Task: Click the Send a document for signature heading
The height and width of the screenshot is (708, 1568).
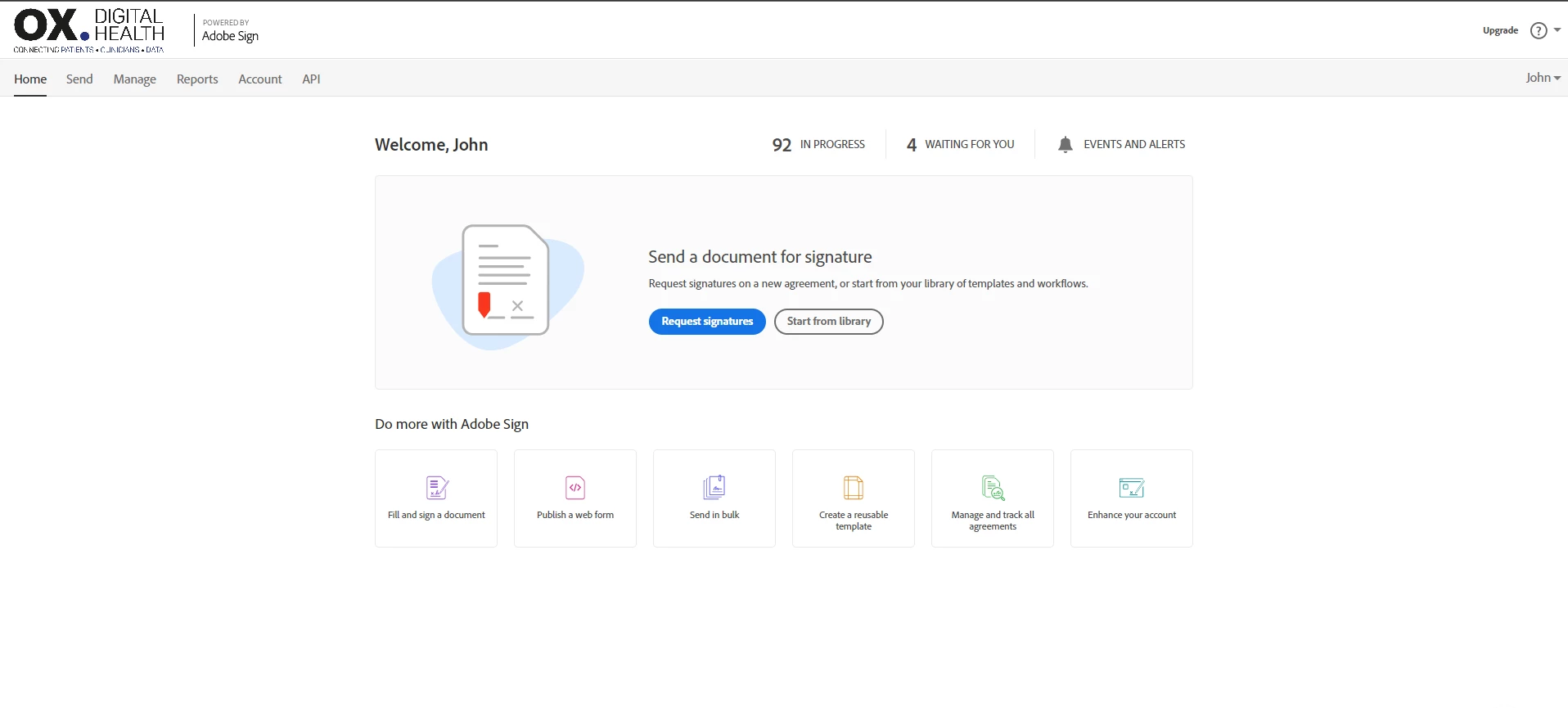Action: point(760,257)
